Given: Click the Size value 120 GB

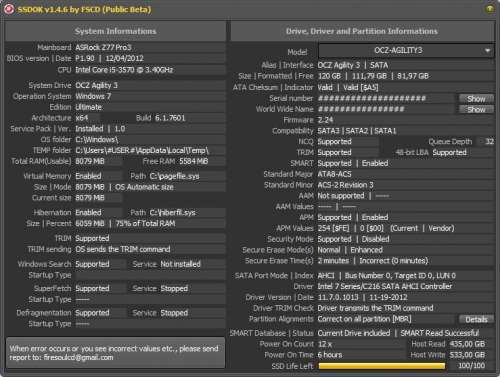Looking at the screenshot, I should [329, 76].
